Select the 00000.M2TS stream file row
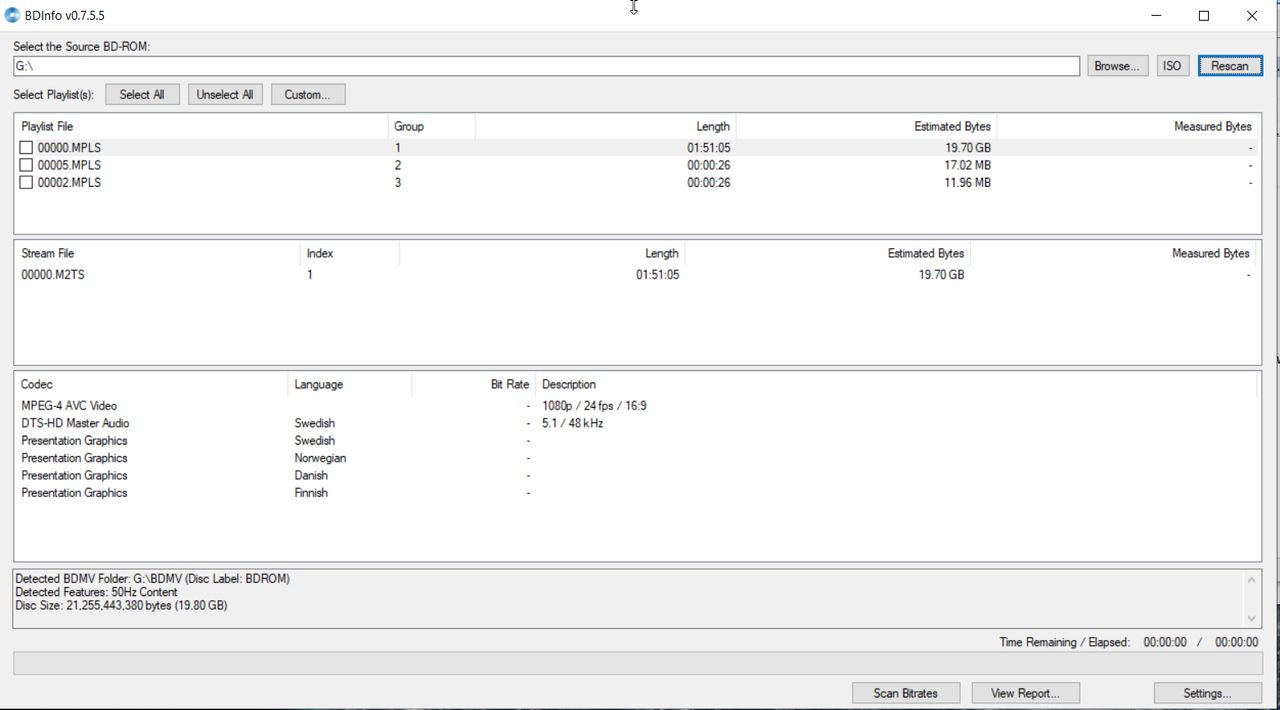1280x710 pixels. point(637,275)
